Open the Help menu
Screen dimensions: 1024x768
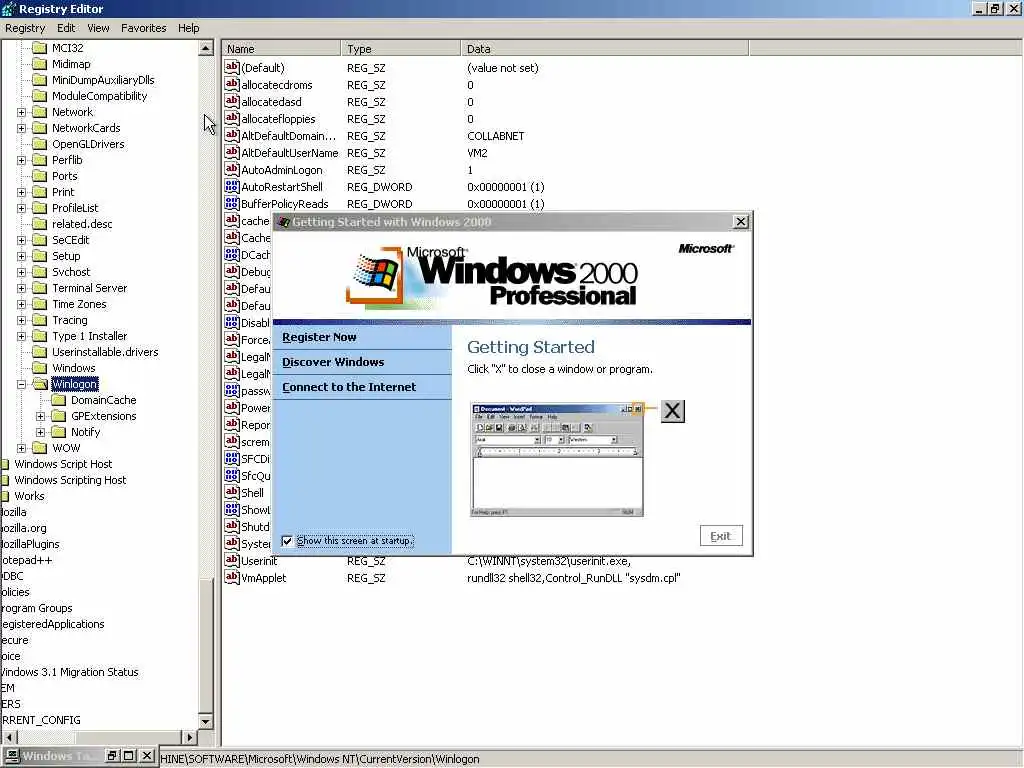click(189, 28)
